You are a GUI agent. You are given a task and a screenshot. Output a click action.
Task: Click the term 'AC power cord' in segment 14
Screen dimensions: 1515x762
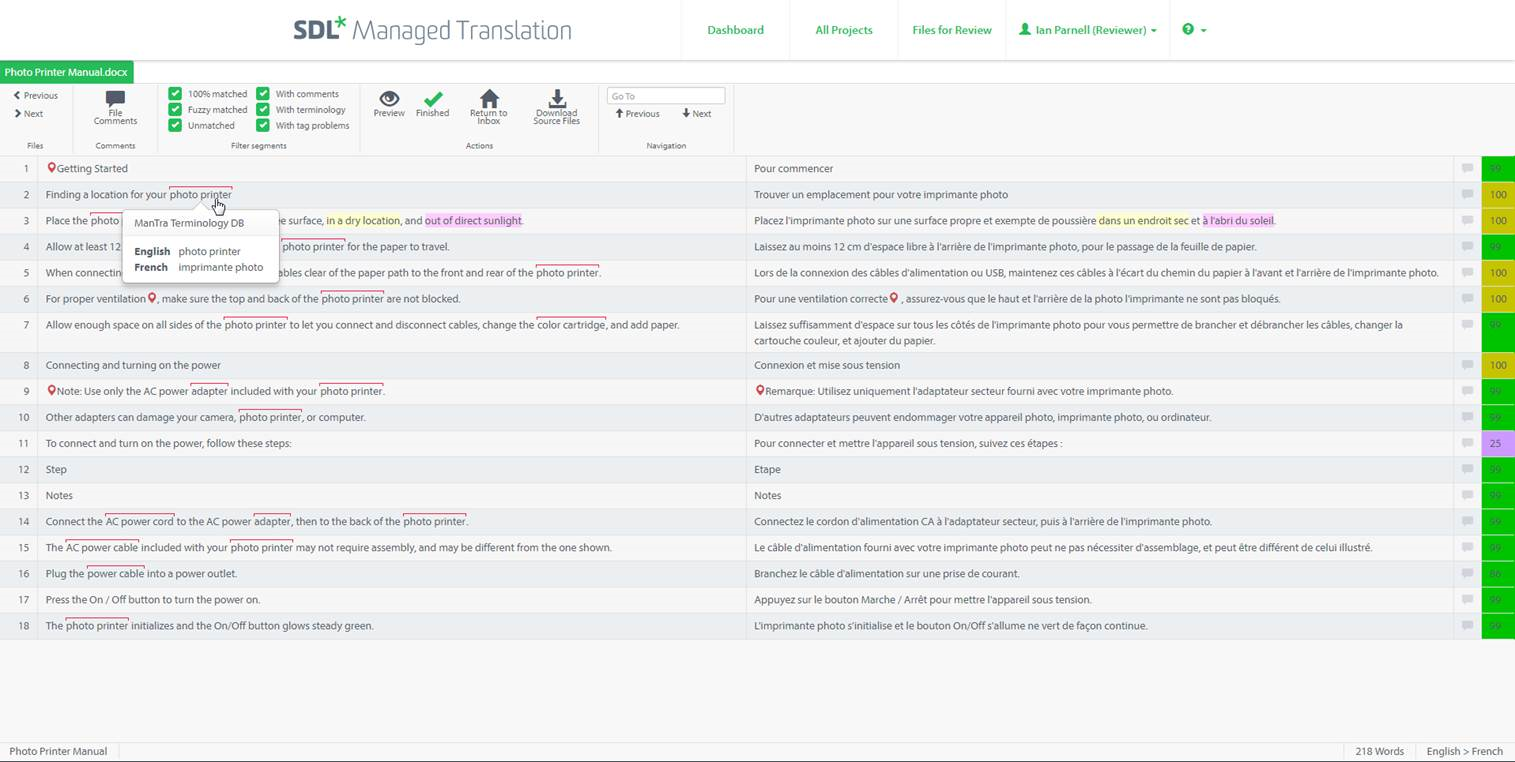pos(140,521)
